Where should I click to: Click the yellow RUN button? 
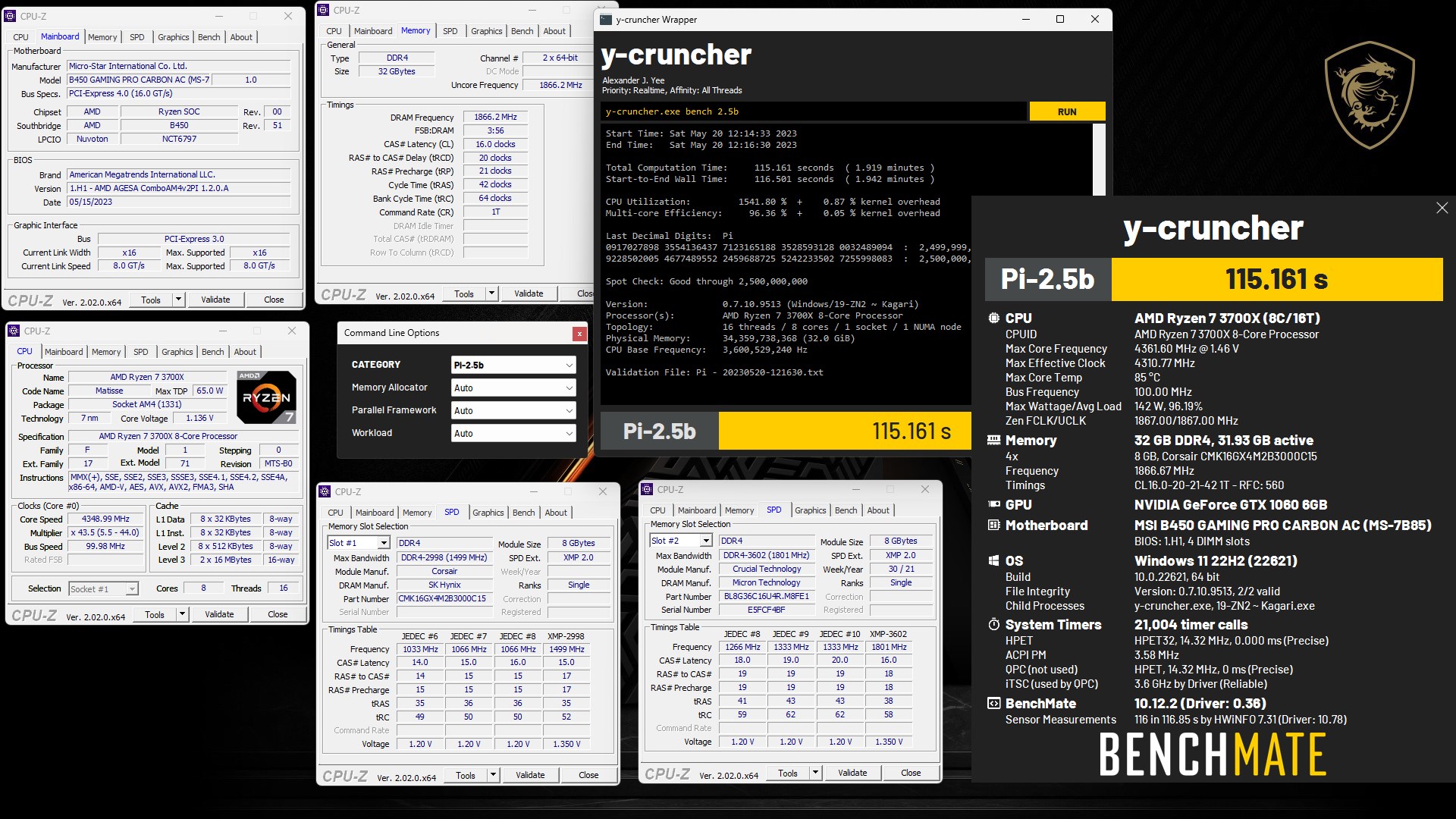point(1067,111)
